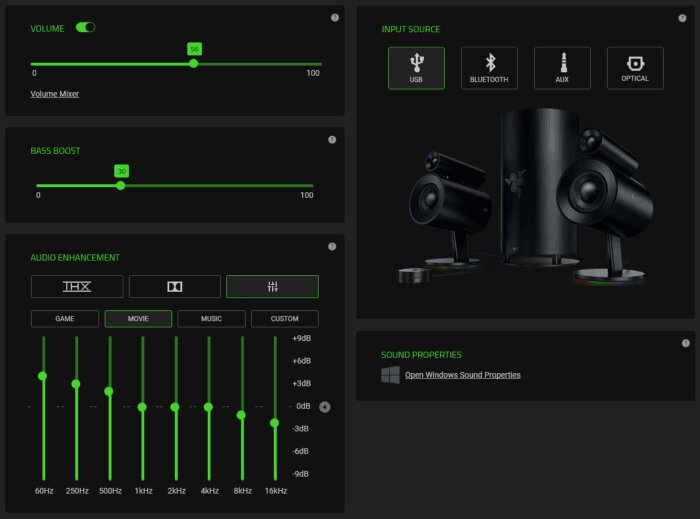Click the +9dB scale label
700x519 pixels.
coord(302,338)
